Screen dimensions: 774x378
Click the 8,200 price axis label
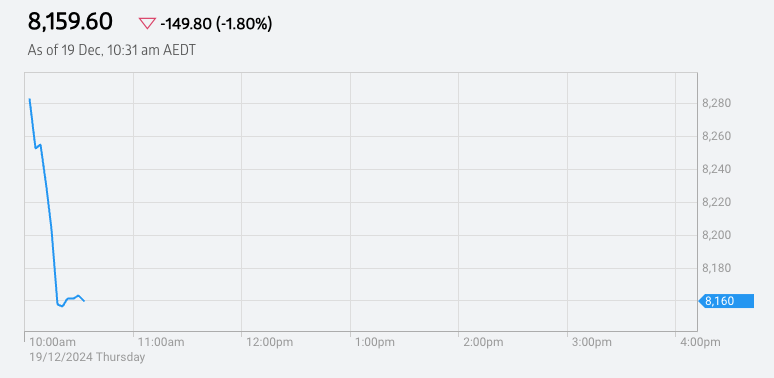point(716,235)
